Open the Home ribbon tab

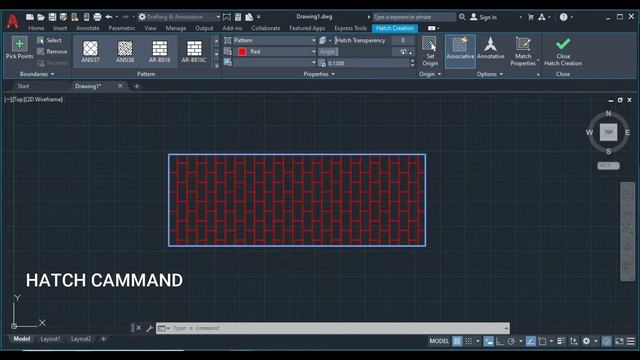point(36,28)
